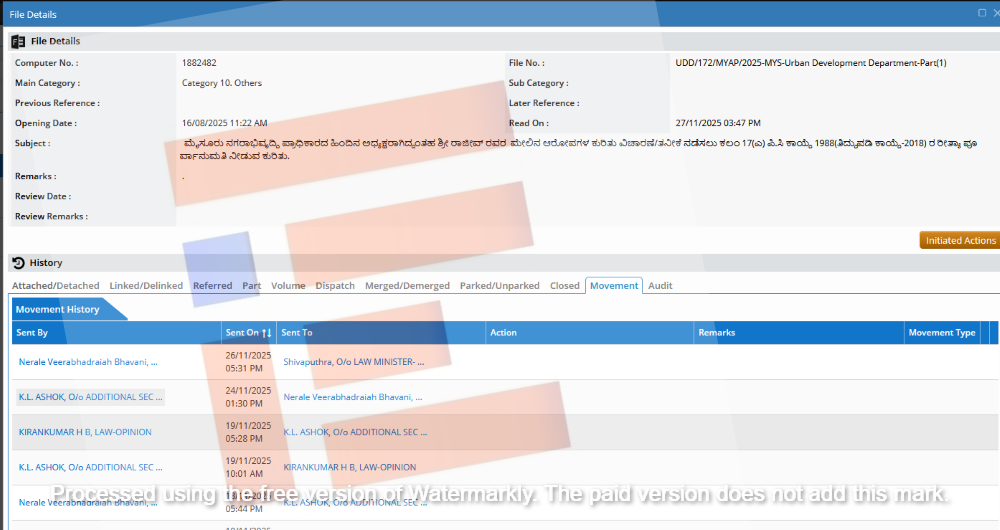Click the Computer No. value 1882482
Image resolution: width=1000 pixels, height=530 pixels.
[199, 63]
